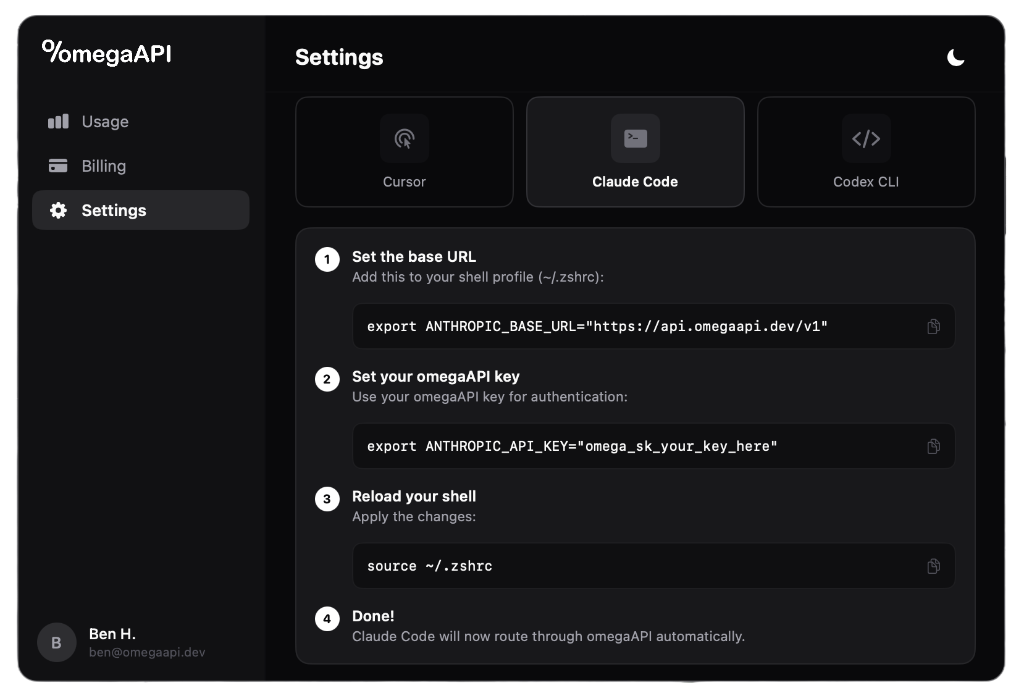The height and width of the screenshot is (697, 1024).
Task: Copy the source ~/.zshrc command
Action: 934,566
